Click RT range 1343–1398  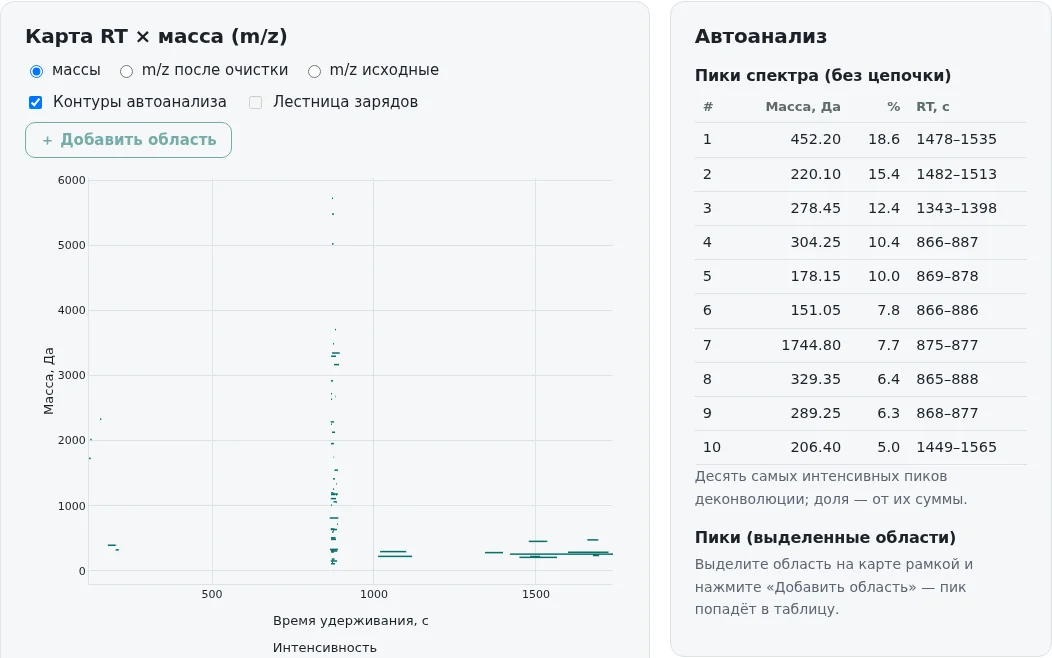(x=957, y=209)
